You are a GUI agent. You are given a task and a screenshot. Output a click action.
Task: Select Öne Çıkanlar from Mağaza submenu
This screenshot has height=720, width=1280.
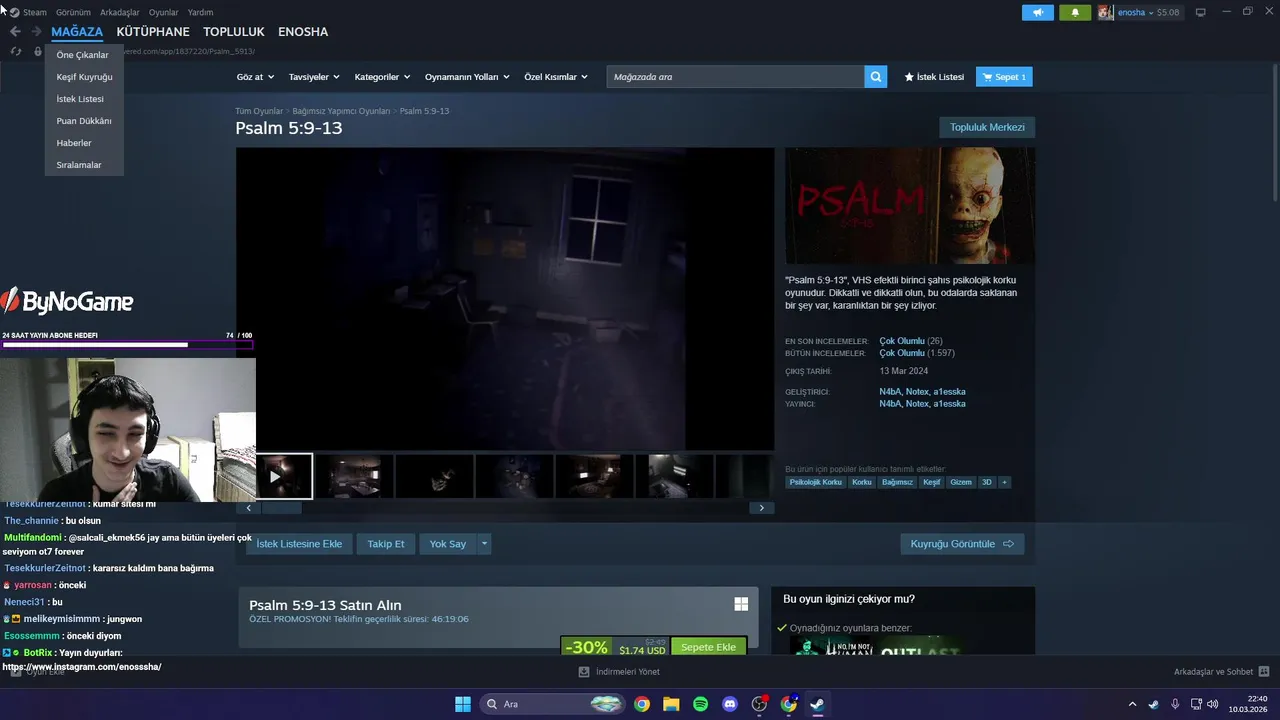click(x=83, y=55)
